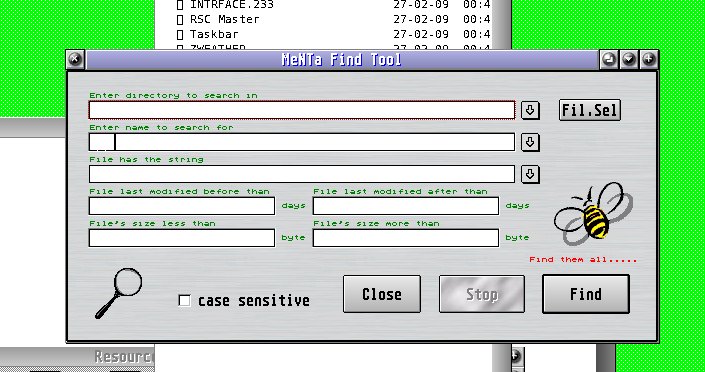
Task: Focus the modified before than days field
Action: tap(182, 206)
